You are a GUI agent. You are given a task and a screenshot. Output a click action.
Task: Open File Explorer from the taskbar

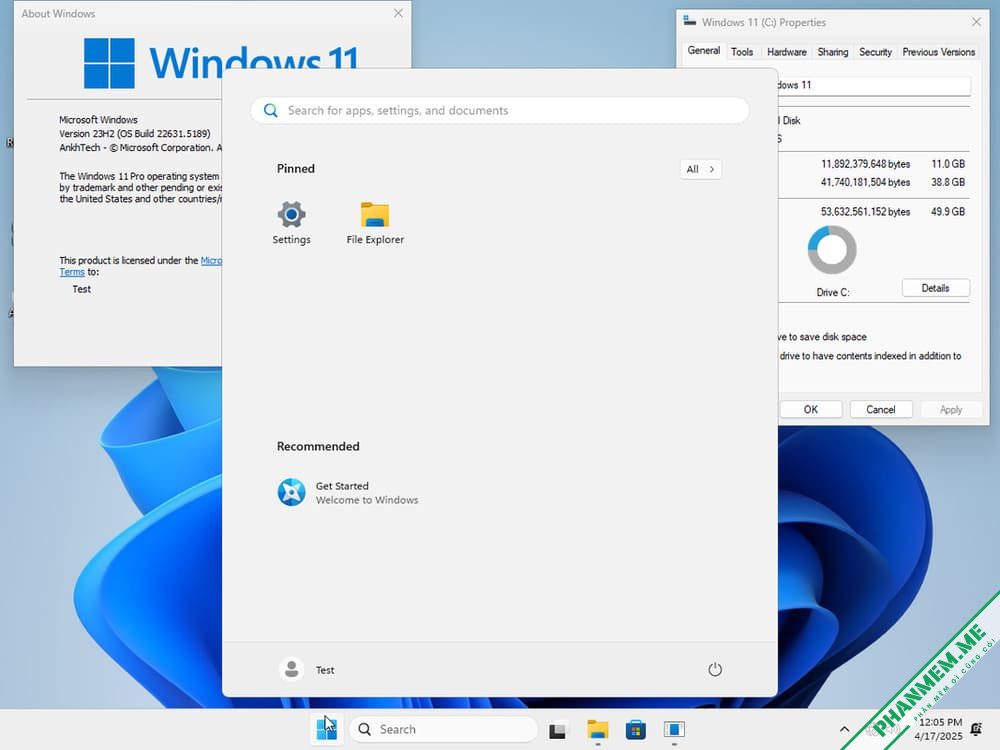tap(598, 729)
